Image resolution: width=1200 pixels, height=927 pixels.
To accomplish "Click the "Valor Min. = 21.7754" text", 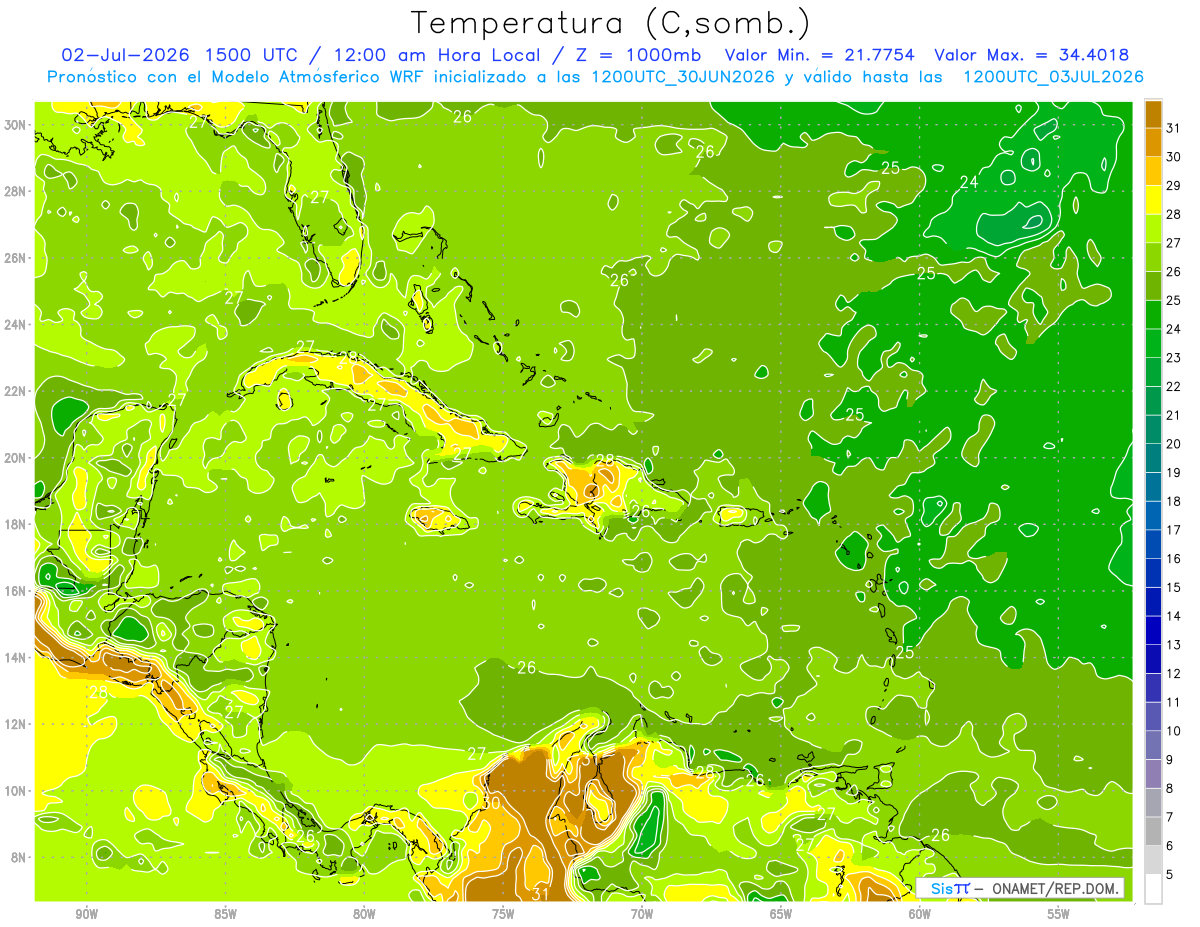I will (x=818, y=55).
